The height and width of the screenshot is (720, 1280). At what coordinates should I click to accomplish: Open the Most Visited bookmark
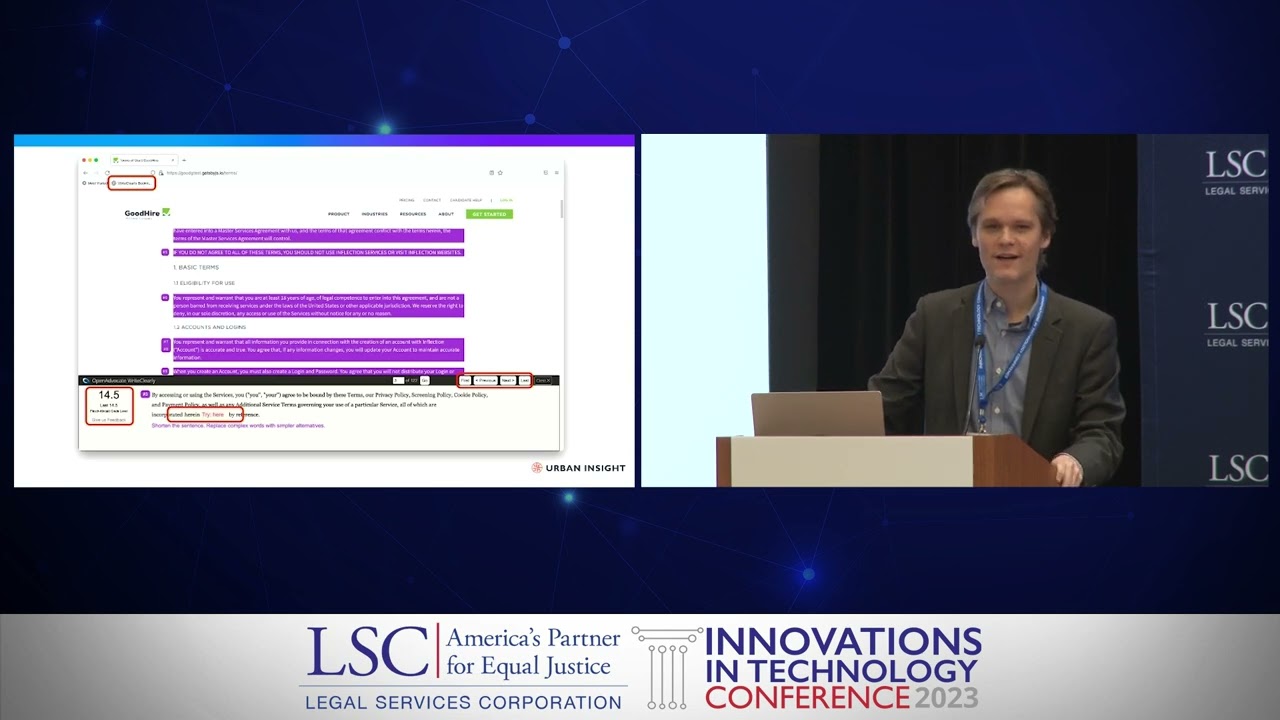pos(95,183)
